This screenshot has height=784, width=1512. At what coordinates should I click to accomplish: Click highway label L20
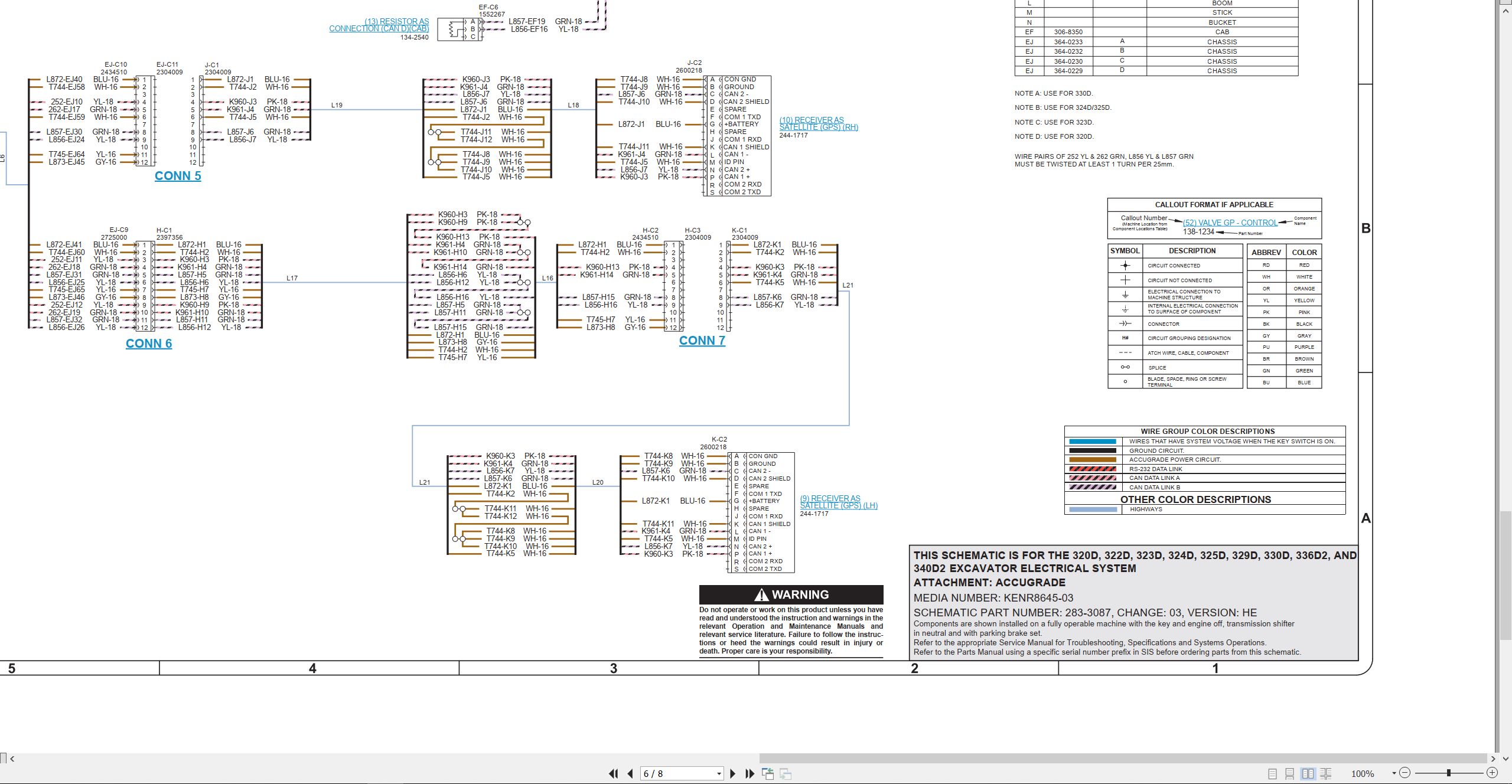[598, 482]
